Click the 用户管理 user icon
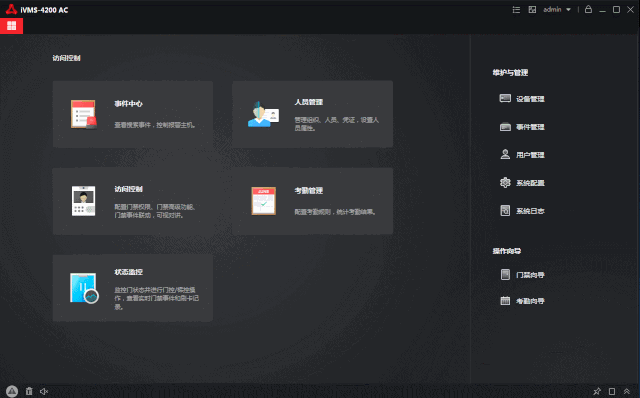This screenshot has height=398, width=640. click(505, 154)
